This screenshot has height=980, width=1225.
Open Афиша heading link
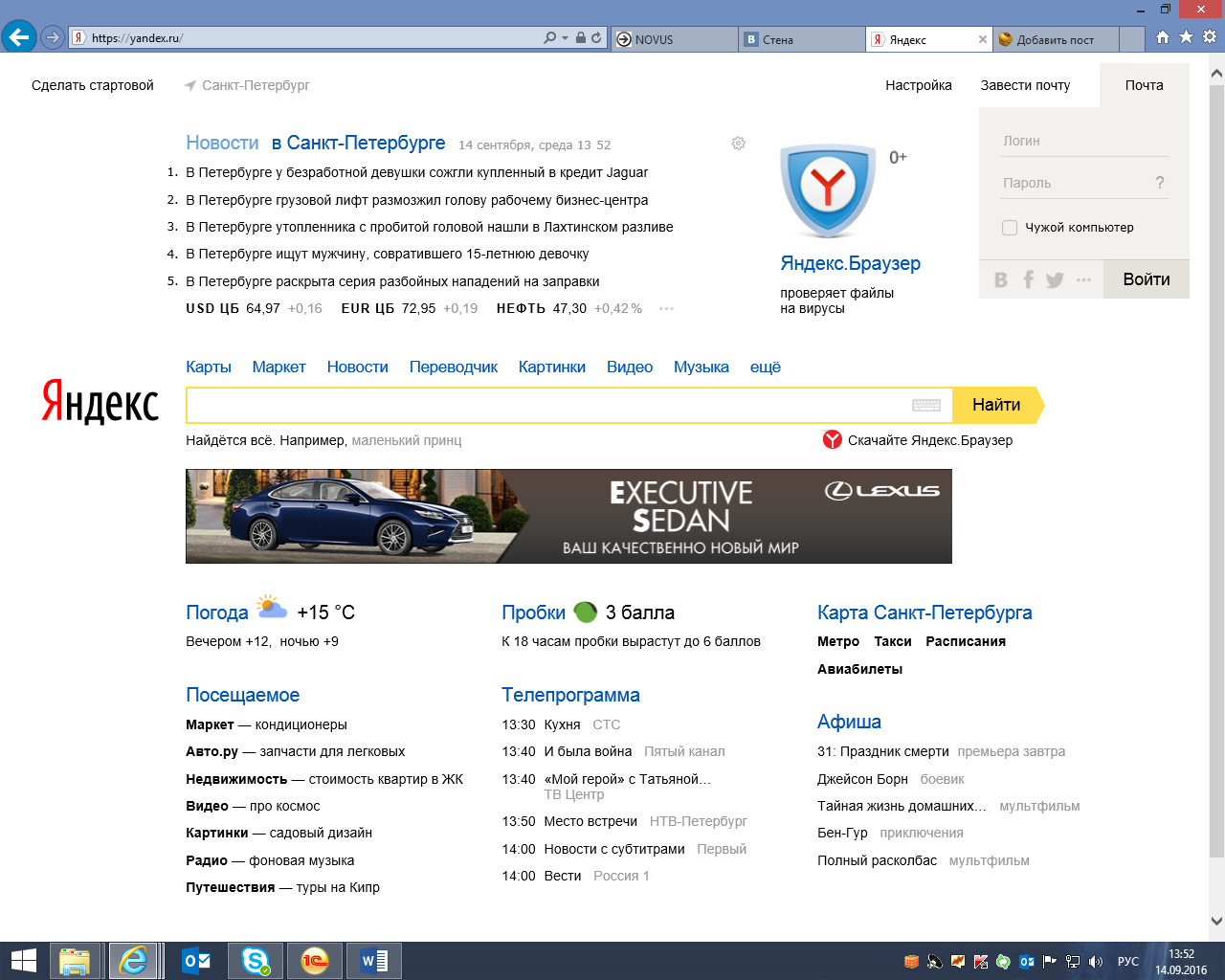click(849, 722)
